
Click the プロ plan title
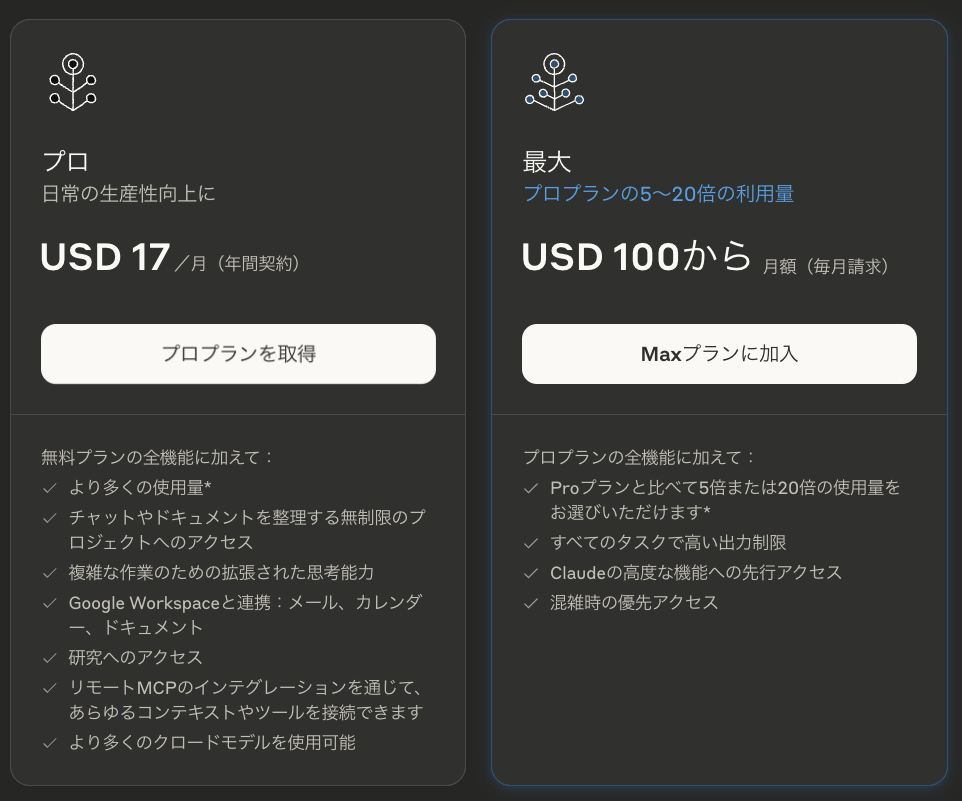(x=65, y=162)
